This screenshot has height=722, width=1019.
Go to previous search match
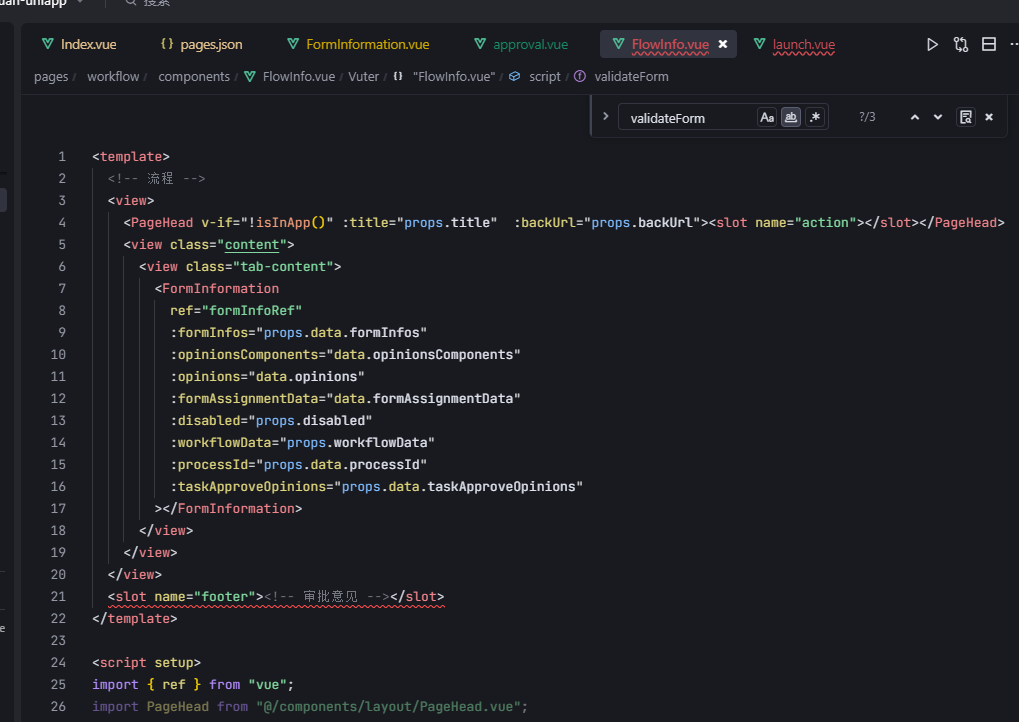tap(914, 117)
